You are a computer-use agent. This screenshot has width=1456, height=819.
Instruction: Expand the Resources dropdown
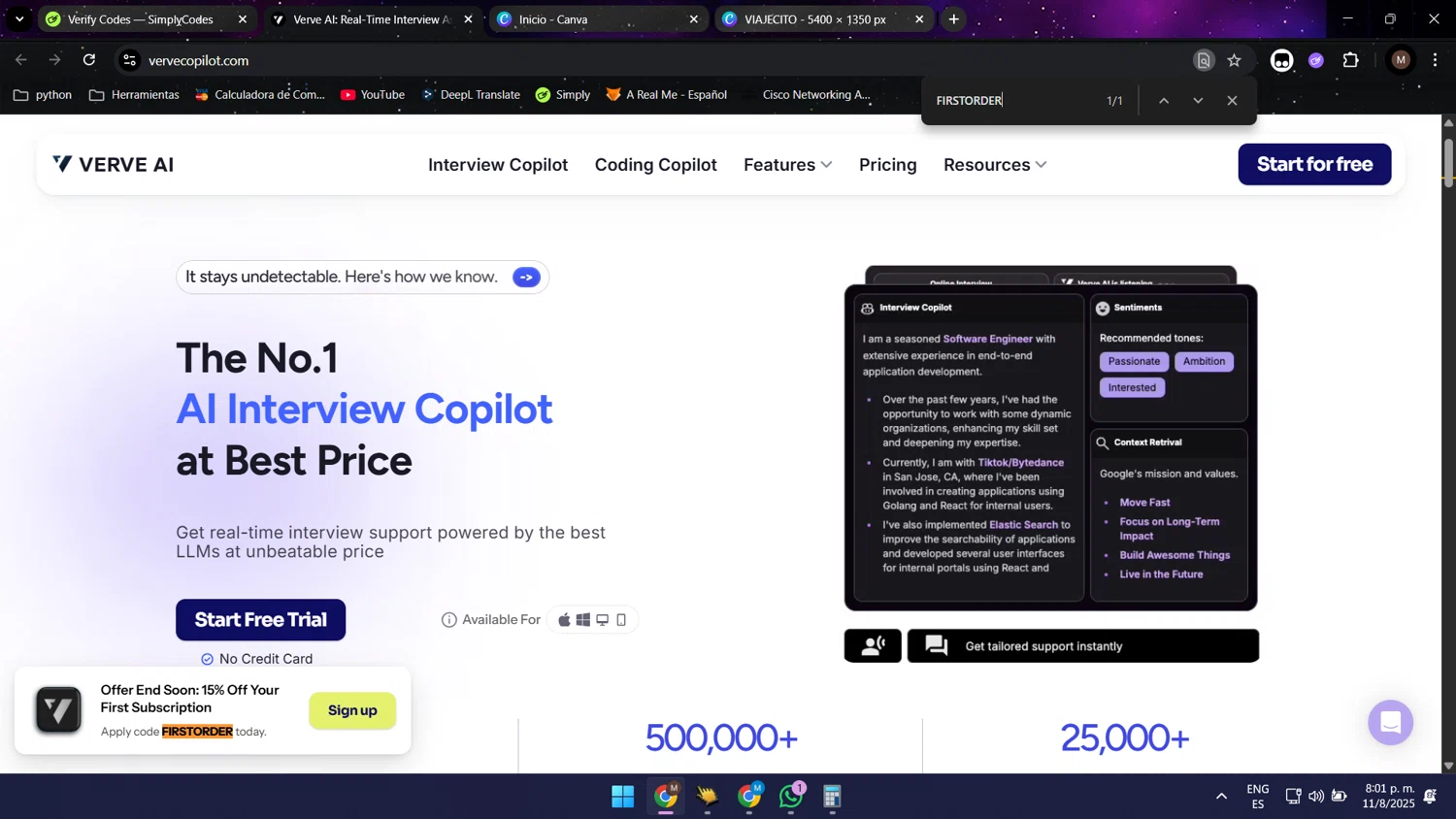tap(995, 165)
